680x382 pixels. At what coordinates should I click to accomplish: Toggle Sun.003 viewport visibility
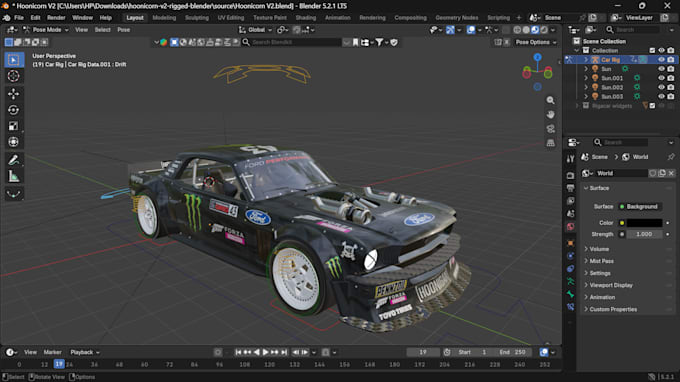(x=661, y=96)
